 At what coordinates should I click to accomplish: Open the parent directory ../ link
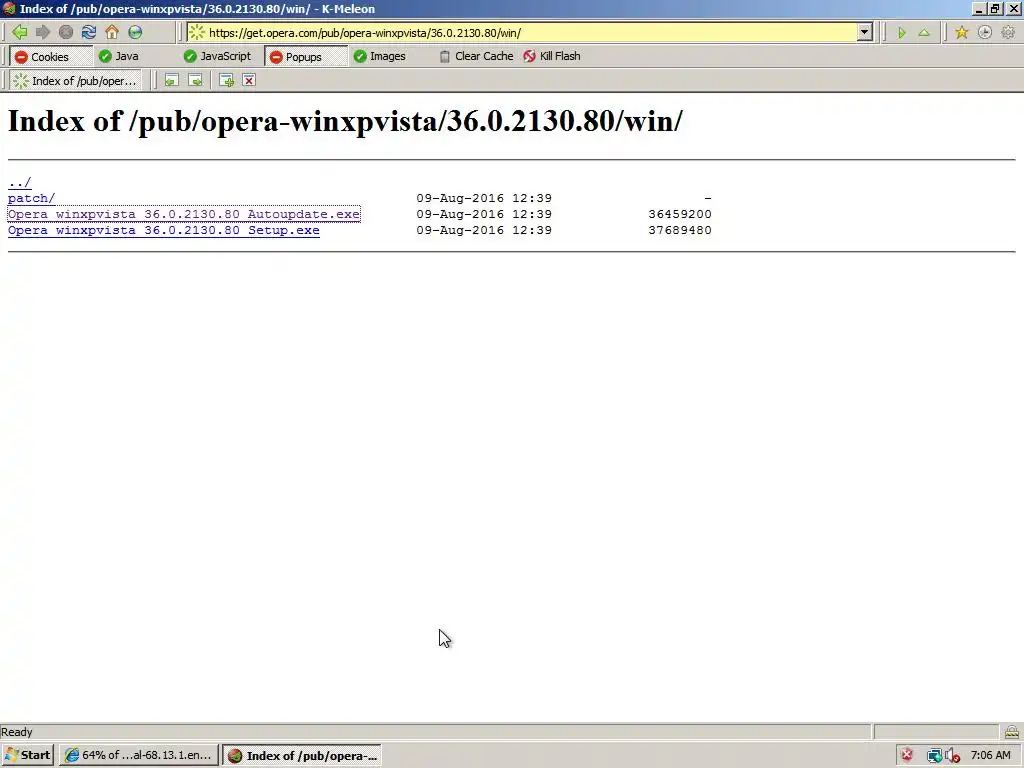20,182
